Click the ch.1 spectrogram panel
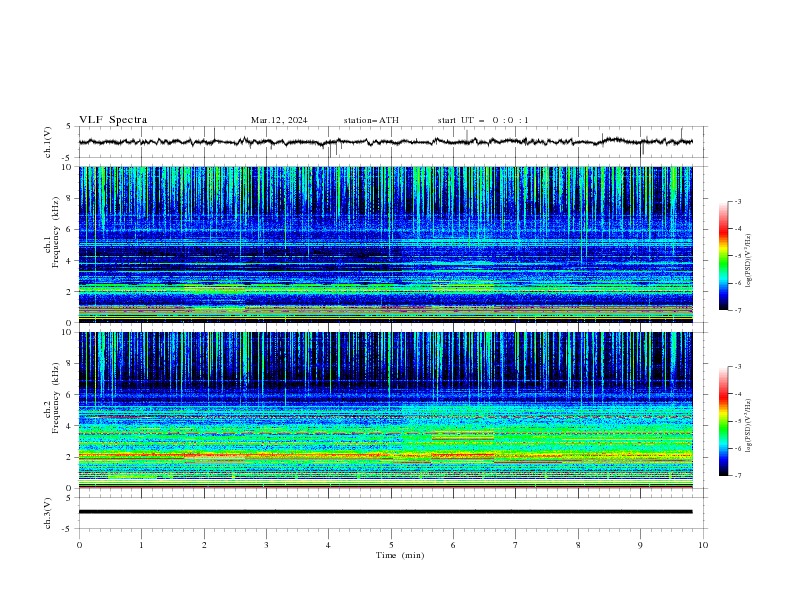 click(386, 244)
